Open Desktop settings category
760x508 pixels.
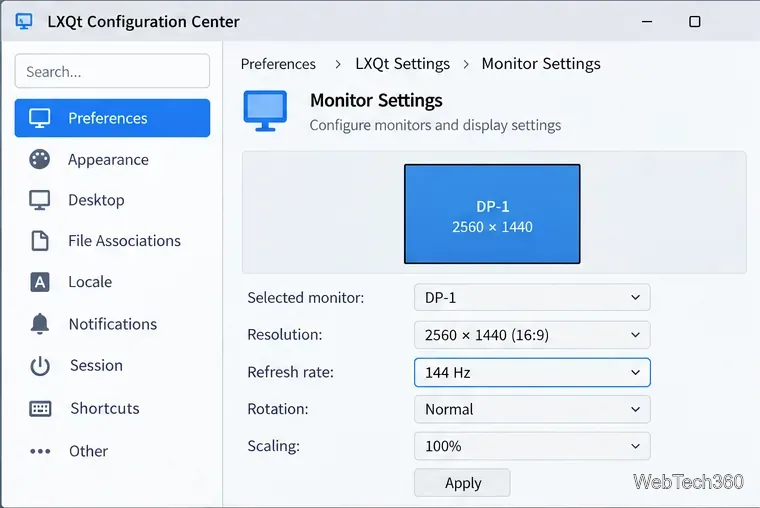112,200
